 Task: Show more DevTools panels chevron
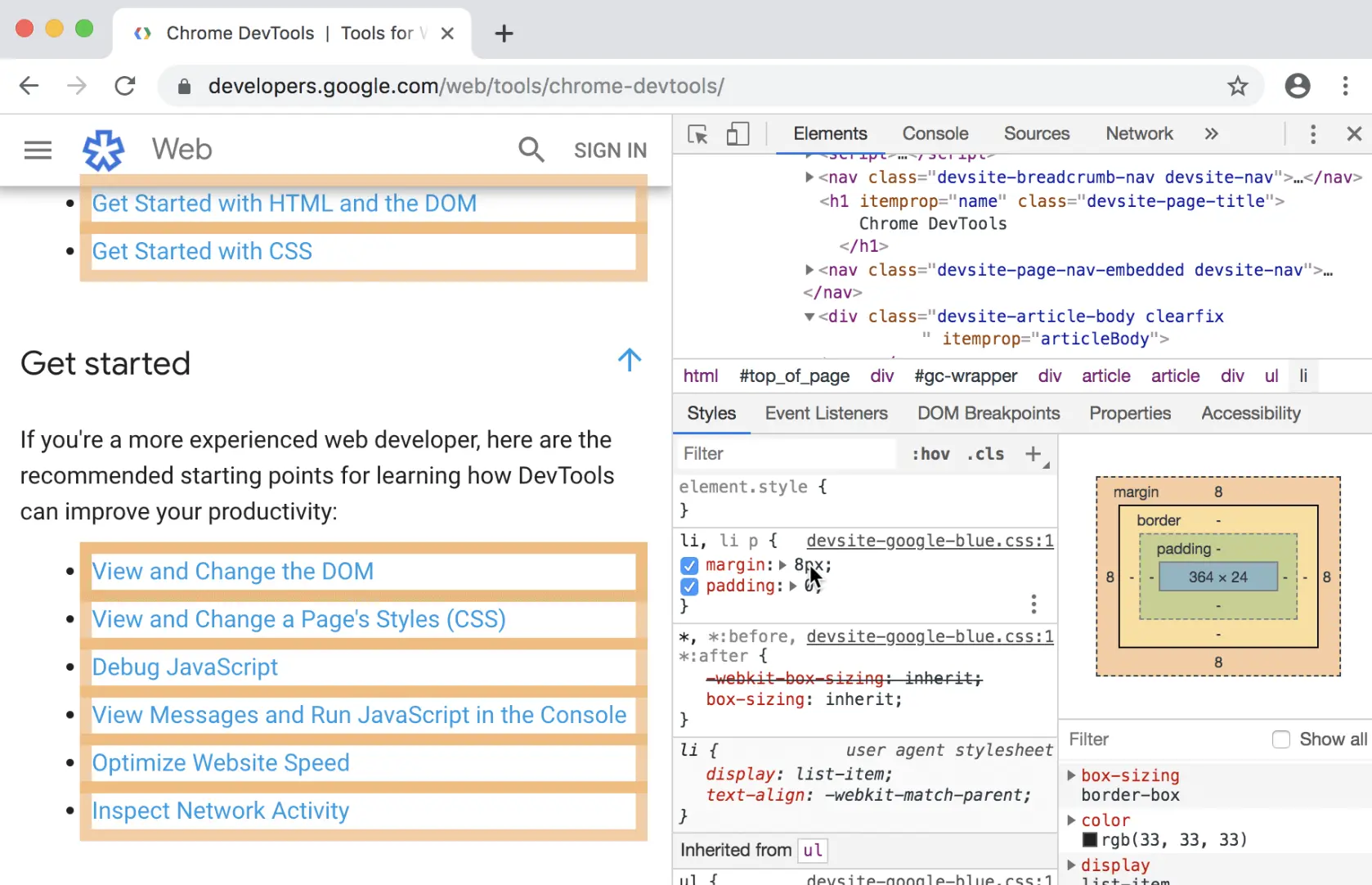tap(1211, 134)
